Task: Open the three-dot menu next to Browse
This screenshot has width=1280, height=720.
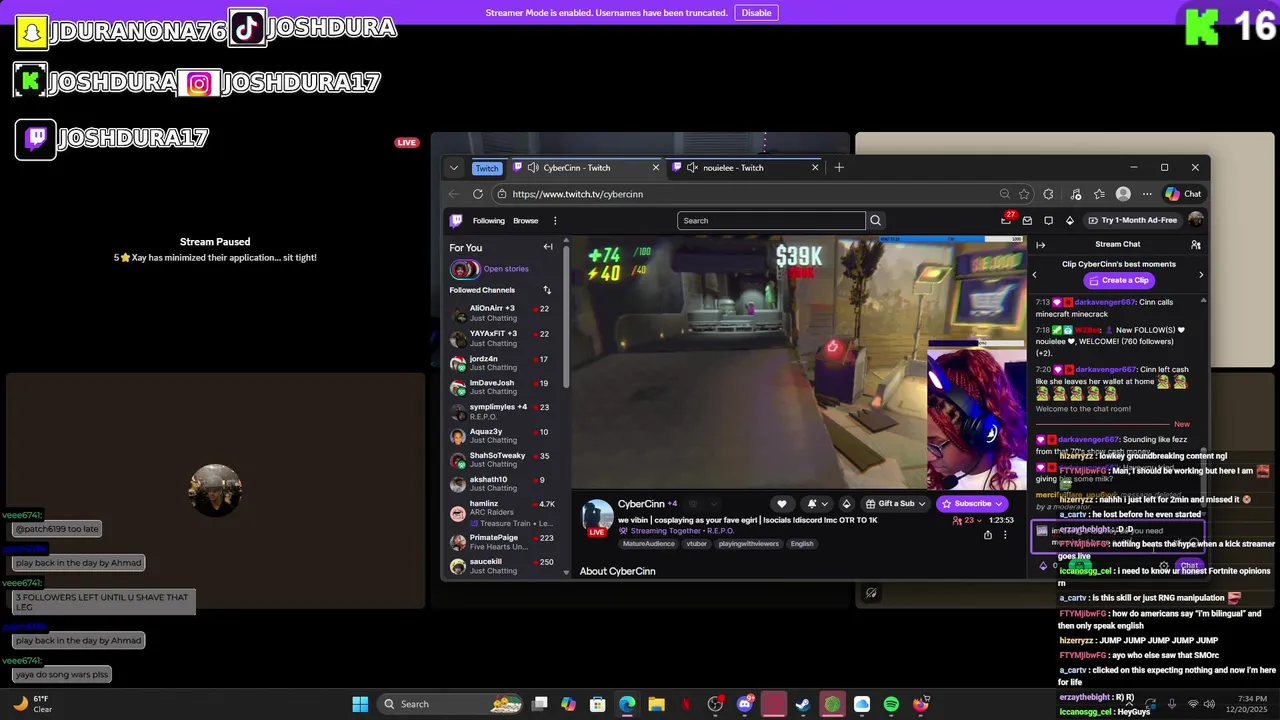Action: (x=555, y=220)
